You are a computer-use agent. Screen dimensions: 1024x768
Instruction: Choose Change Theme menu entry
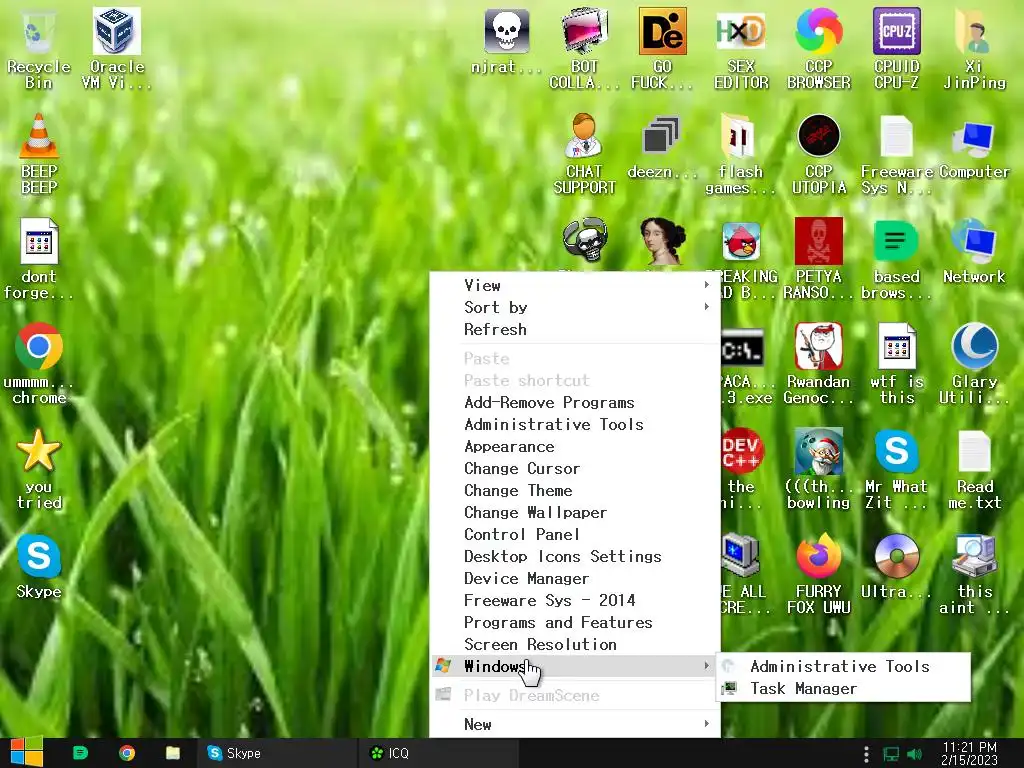575,490
